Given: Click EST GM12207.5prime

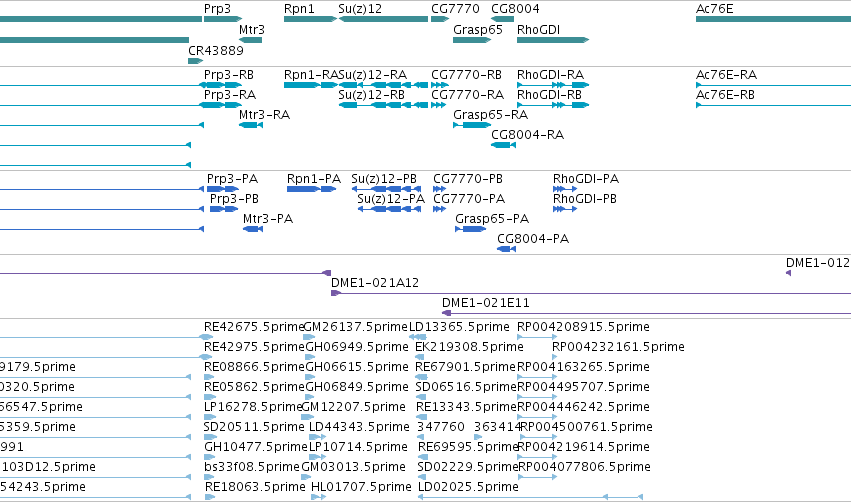Looking at the screenshot, I should pos(353,408).
